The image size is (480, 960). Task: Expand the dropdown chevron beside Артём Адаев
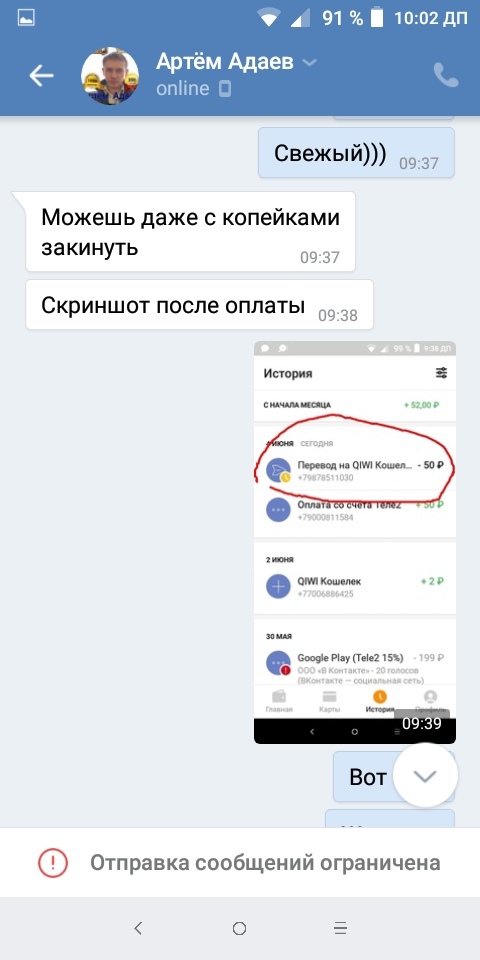(x=310, y=62)
